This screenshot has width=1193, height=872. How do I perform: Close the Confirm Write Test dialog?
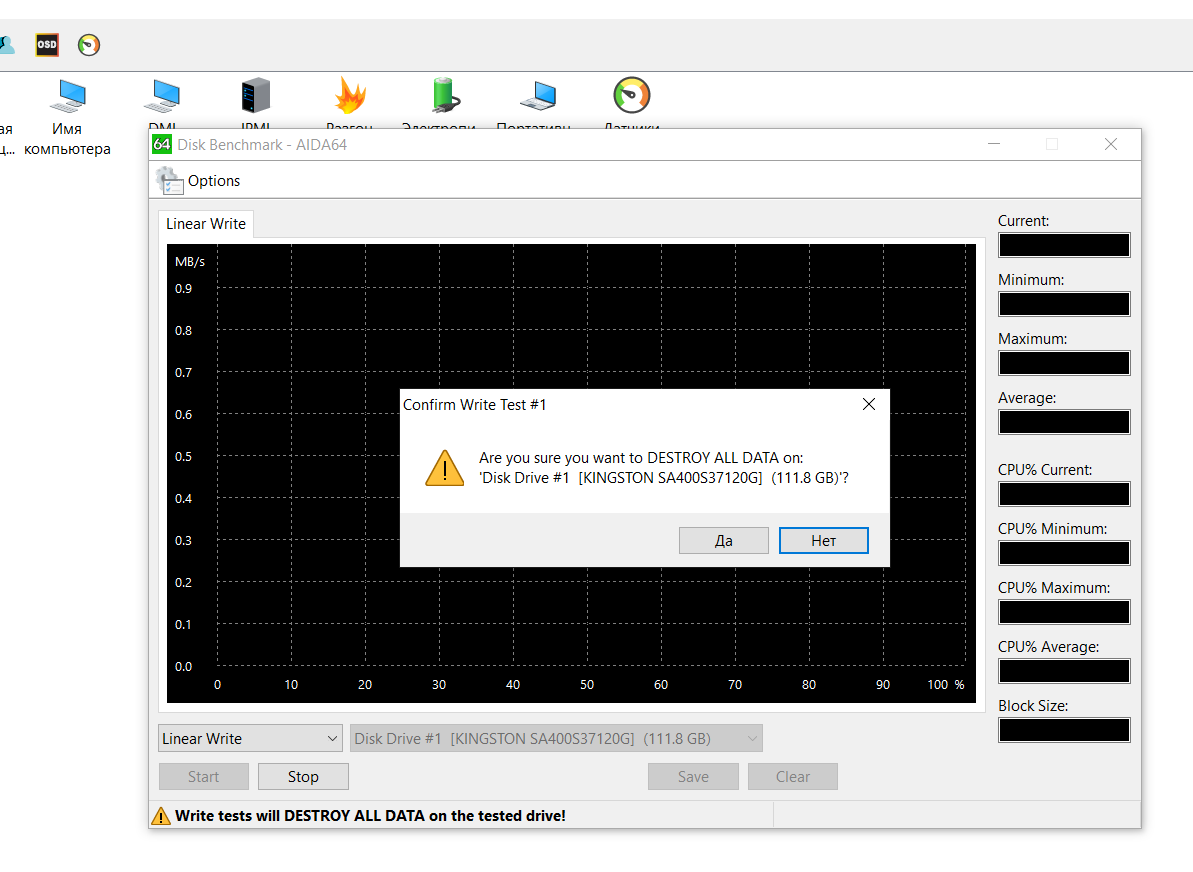point(869,405)
